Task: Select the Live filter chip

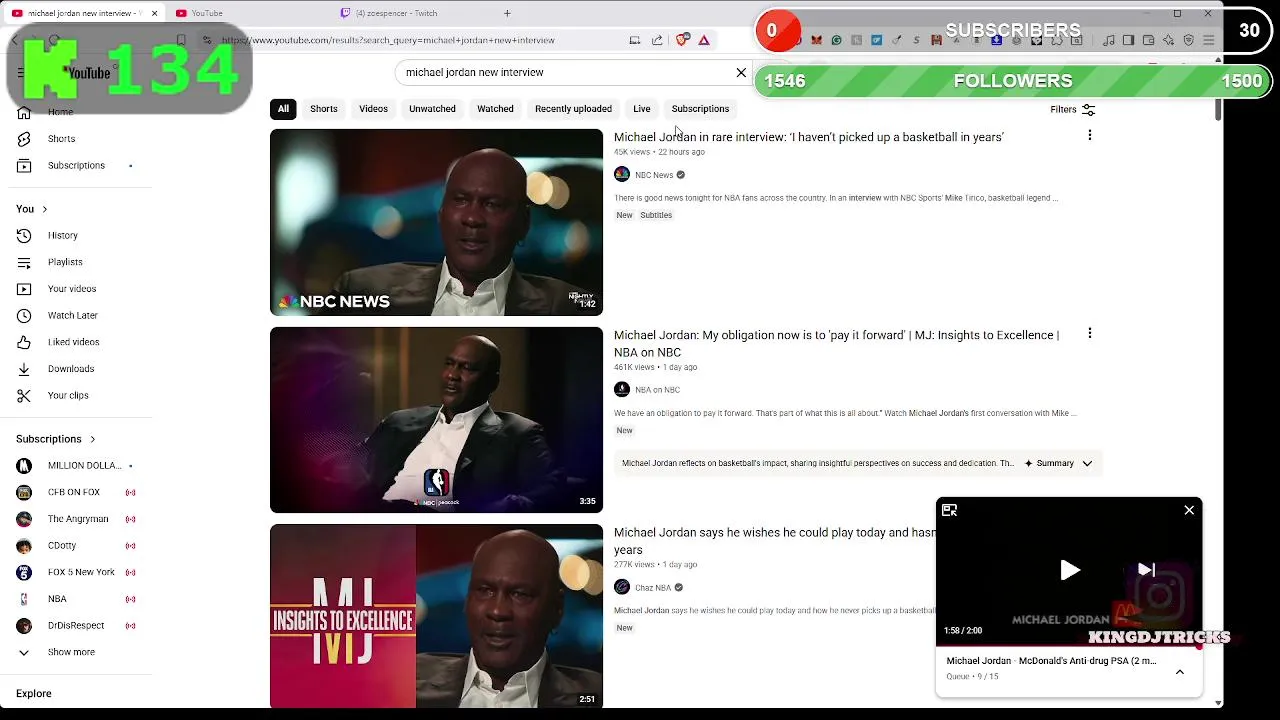Action: pos(641,109)
